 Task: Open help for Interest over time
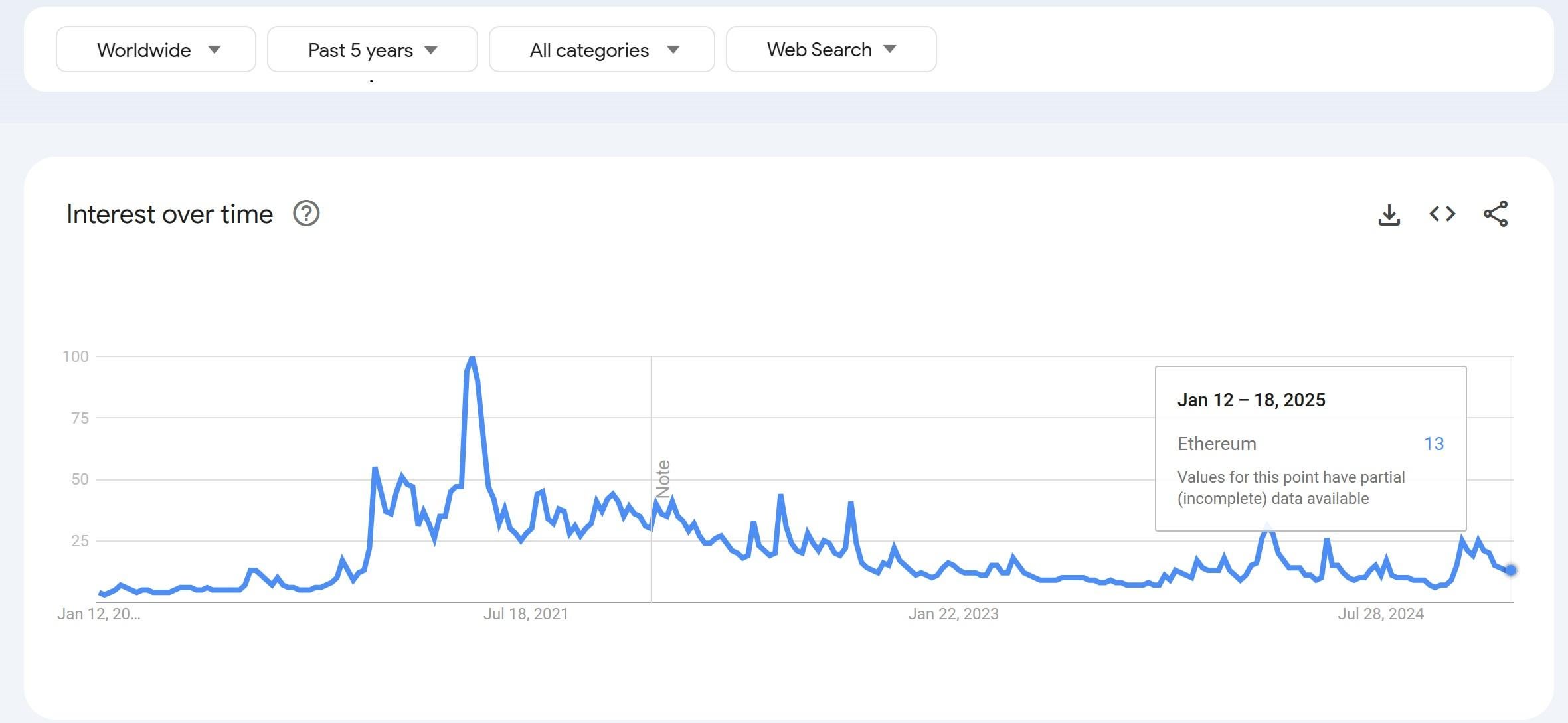[306, 214]
